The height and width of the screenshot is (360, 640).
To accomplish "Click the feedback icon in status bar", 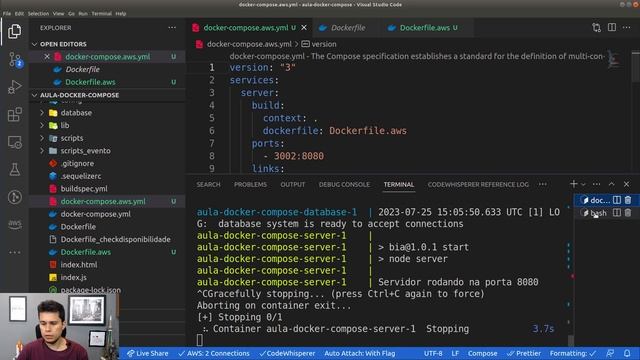I will 610,353.
